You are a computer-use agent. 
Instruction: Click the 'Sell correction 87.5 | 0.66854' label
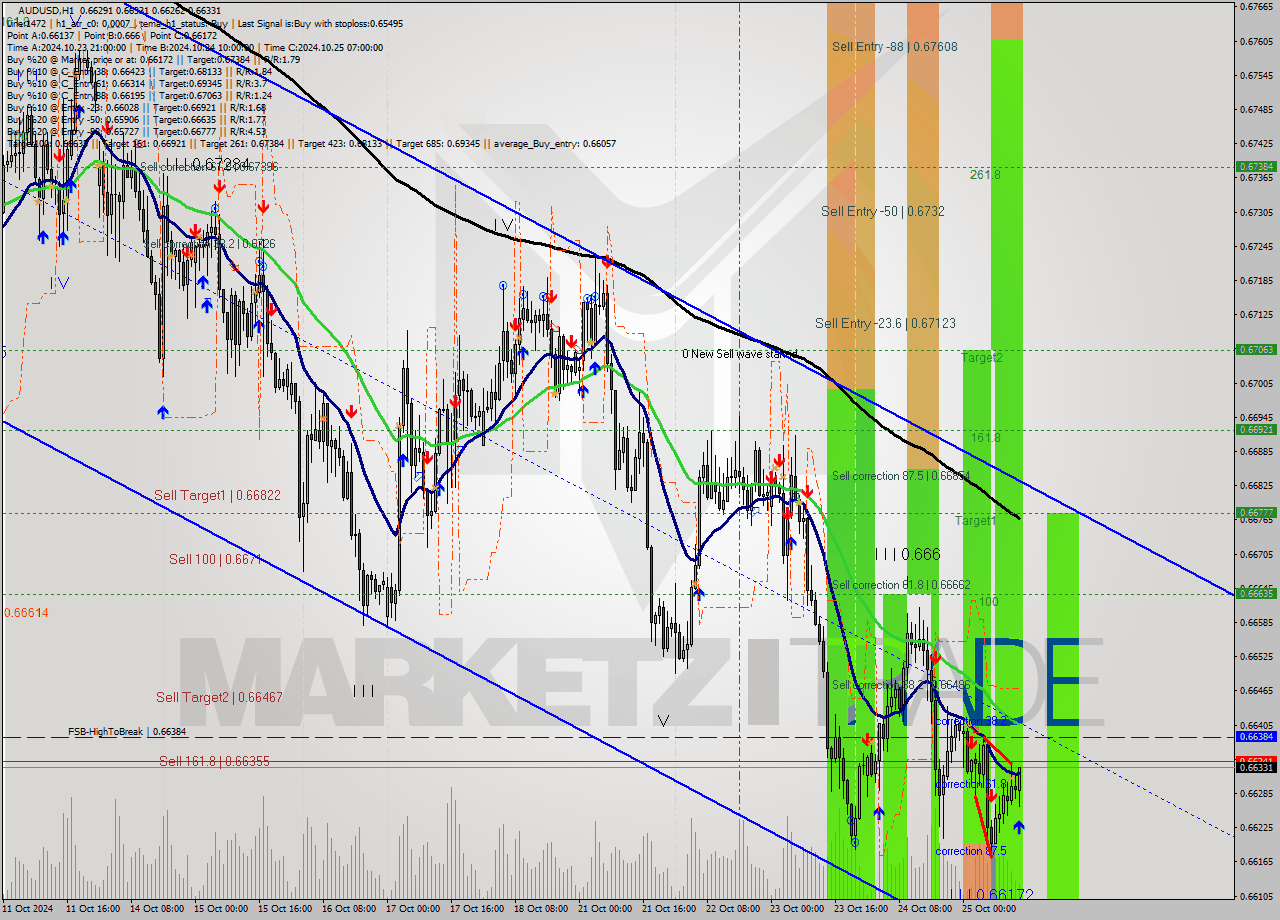tap(901, 476)
